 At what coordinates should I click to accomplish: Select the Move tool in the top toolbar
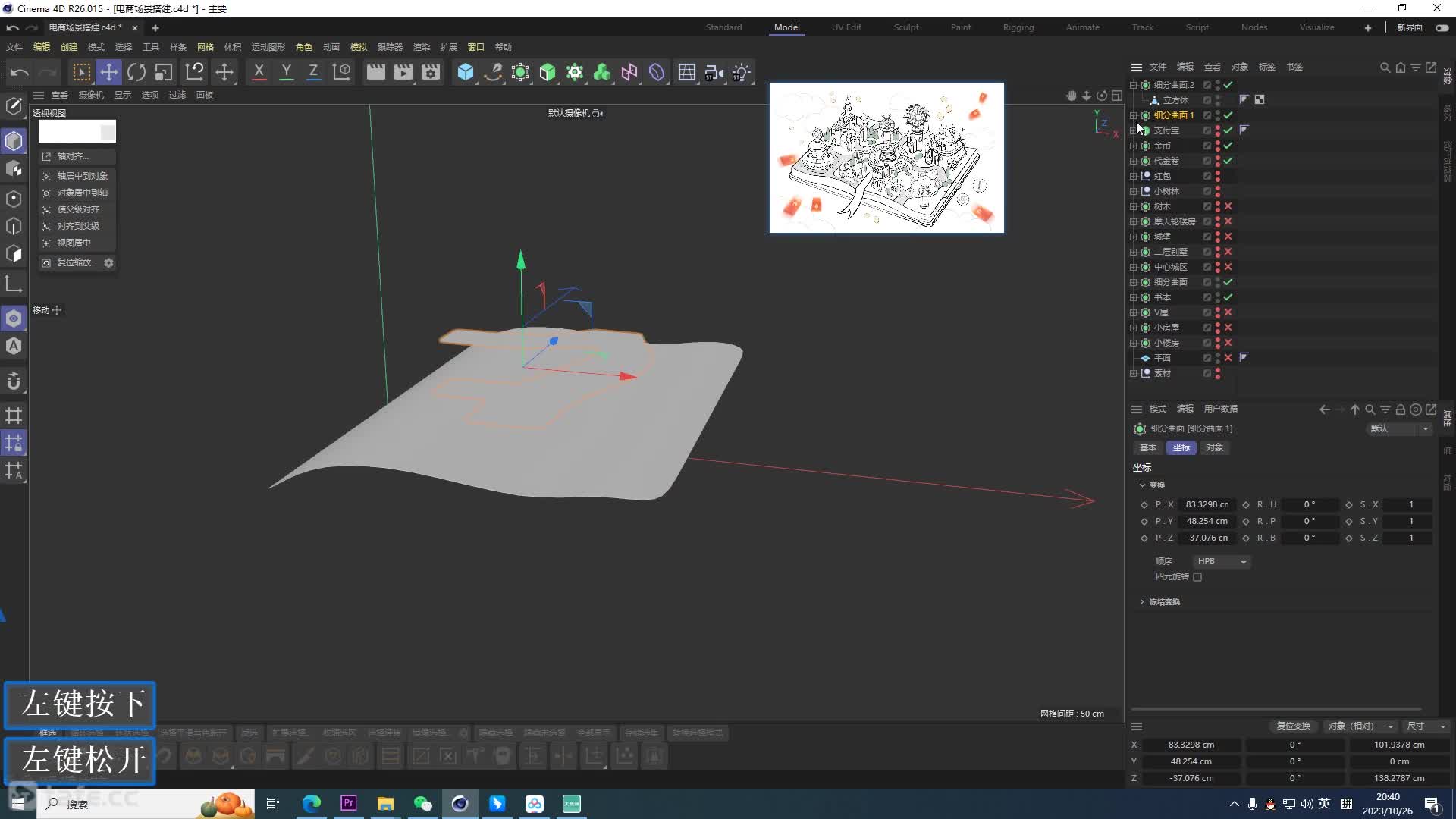(x=109, y=72)
